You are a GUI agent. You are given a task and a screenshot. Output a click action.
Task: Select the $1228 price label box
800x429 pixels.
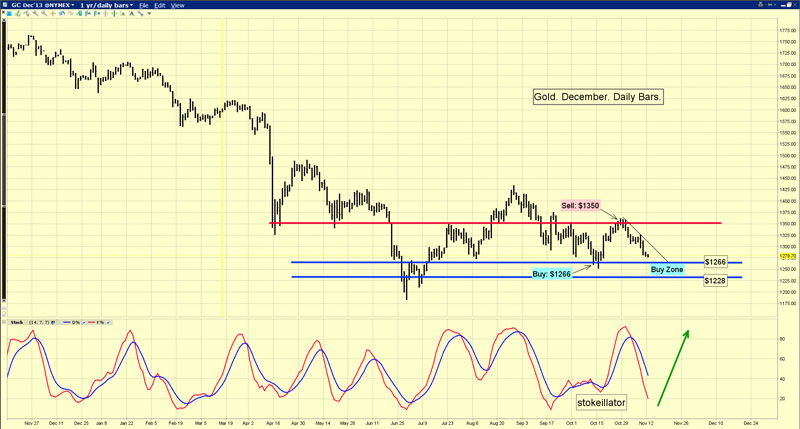tap(715, 281)
